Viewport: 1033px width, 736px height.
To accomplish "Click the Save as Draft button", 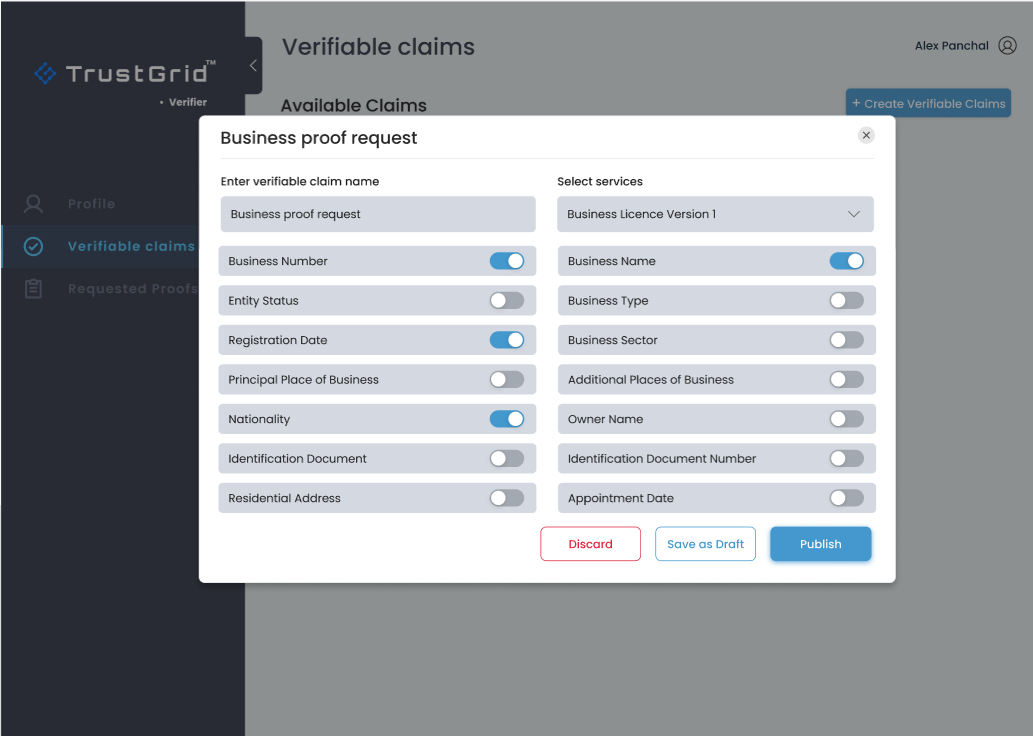I will (705, 544).
